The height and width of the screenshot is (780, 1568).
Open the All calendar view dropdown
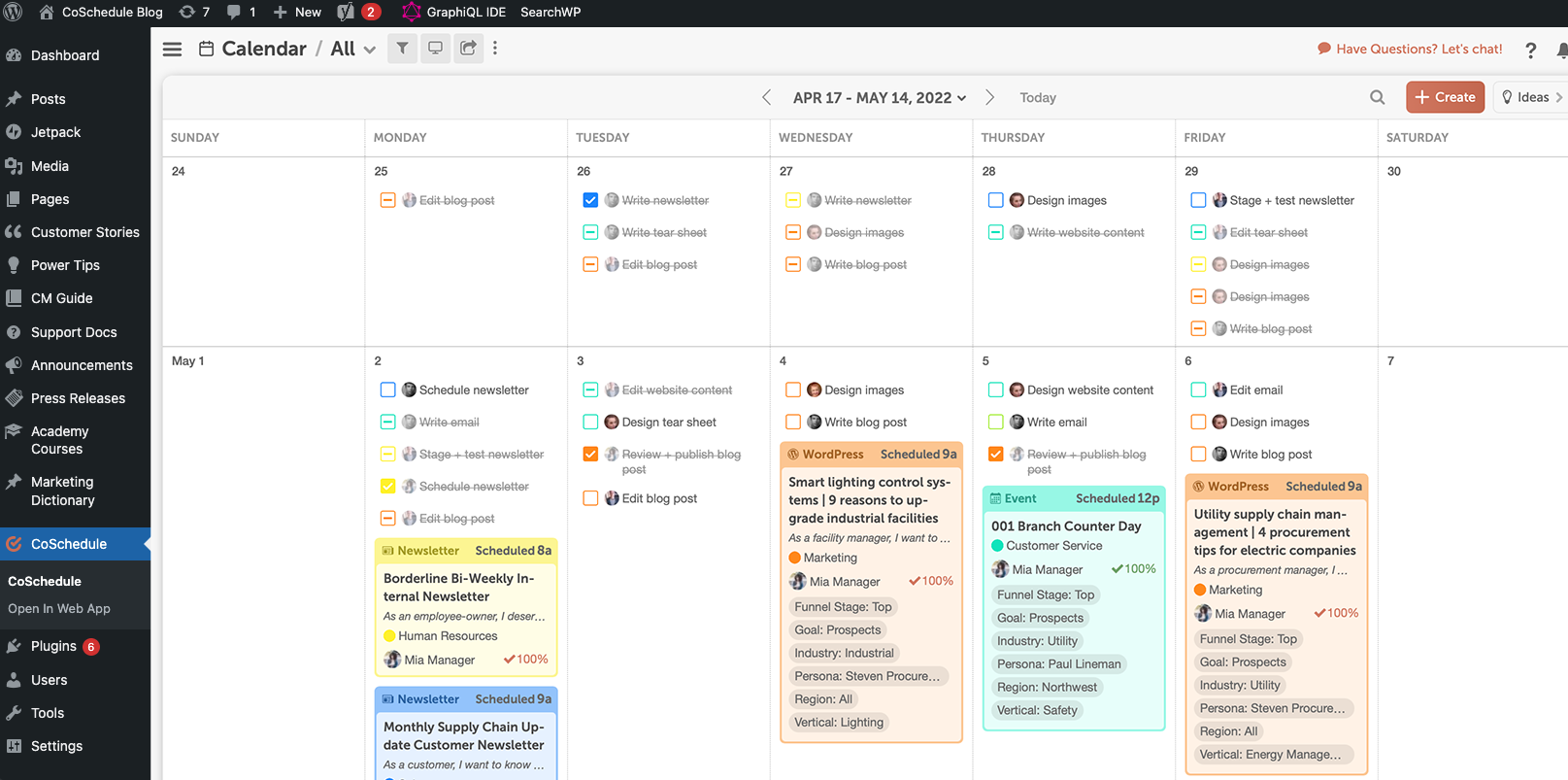[353, 50]
